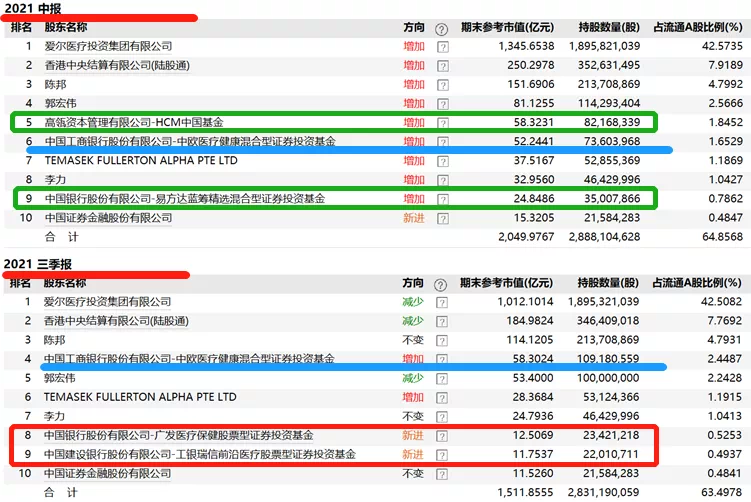Click question icon for 中国证券金融 row in 中报
This screenshot has width=751, height=502.
443,219
